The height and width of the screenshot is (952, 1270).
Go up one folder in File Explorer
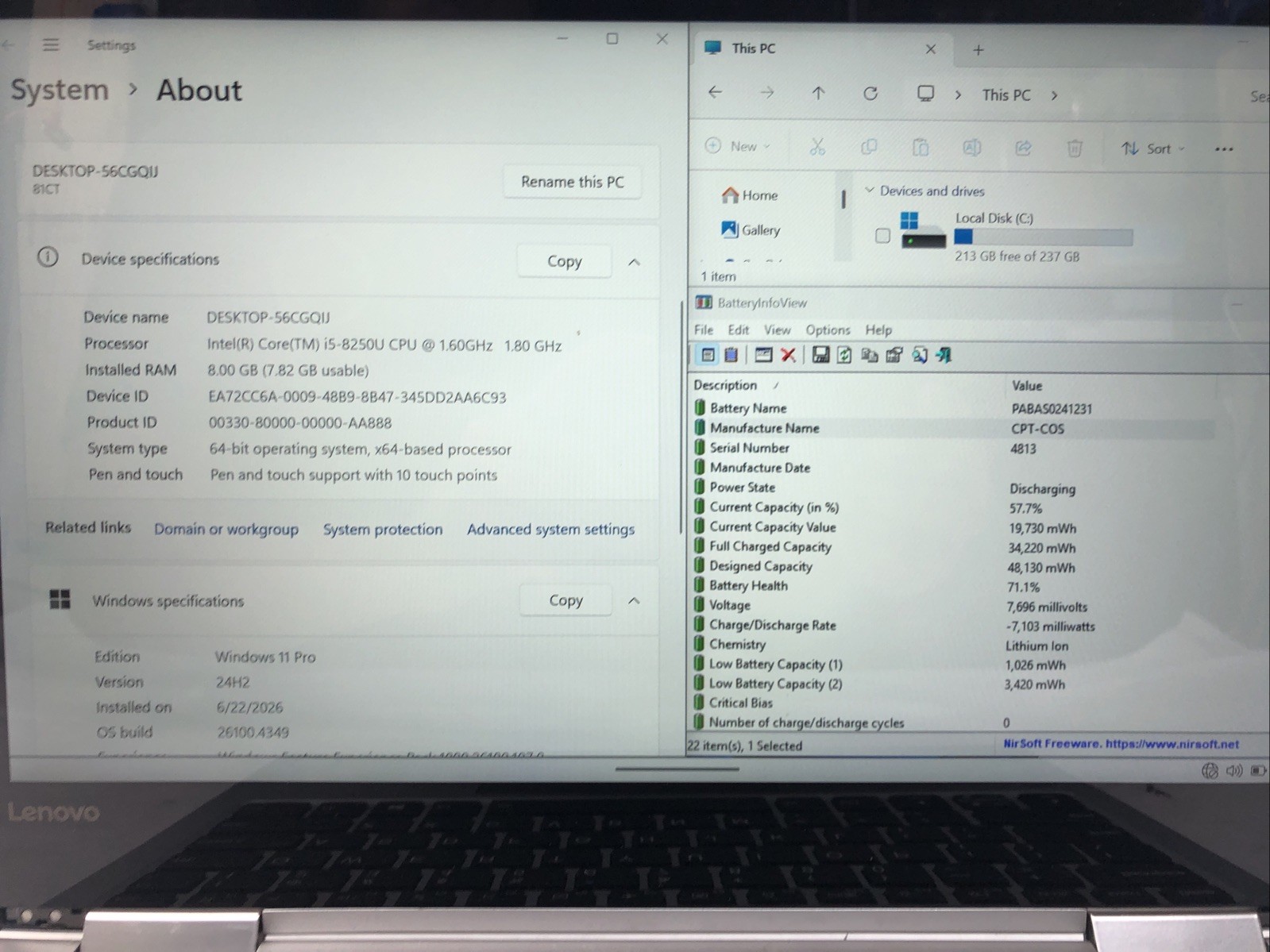coord(818,93)
